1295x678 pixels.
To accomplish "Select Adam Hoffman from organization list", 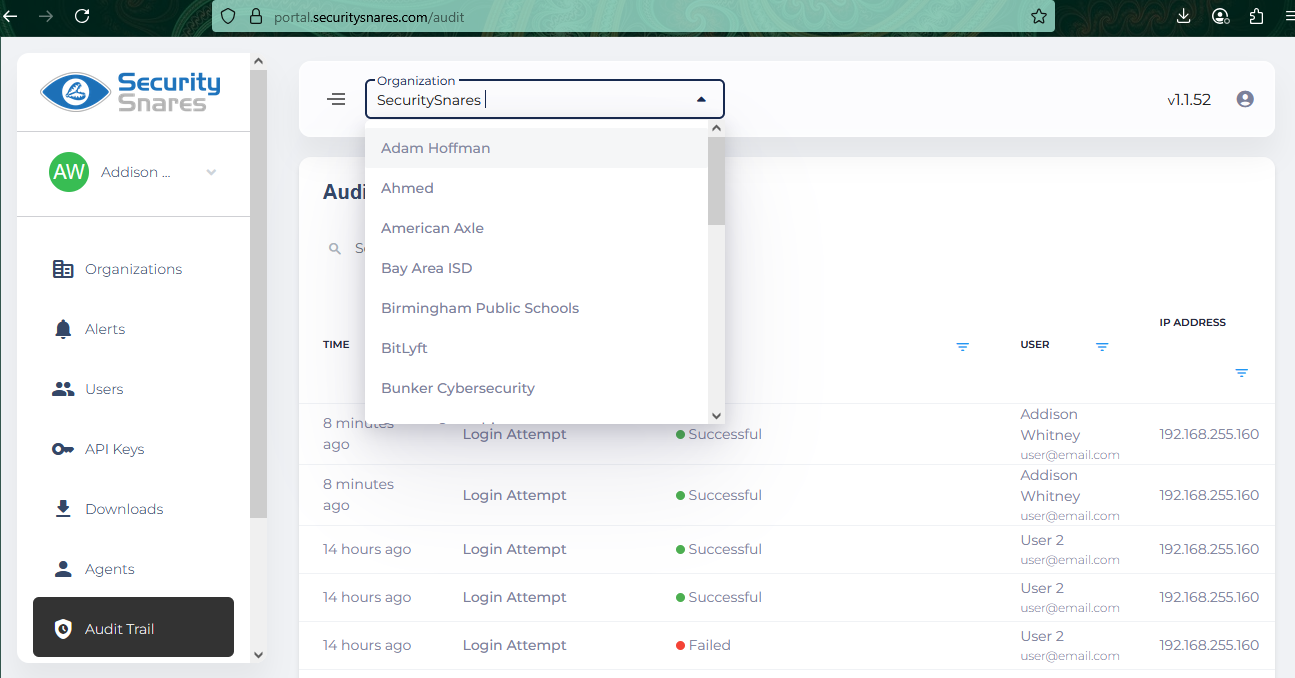I will click(536, 148).
